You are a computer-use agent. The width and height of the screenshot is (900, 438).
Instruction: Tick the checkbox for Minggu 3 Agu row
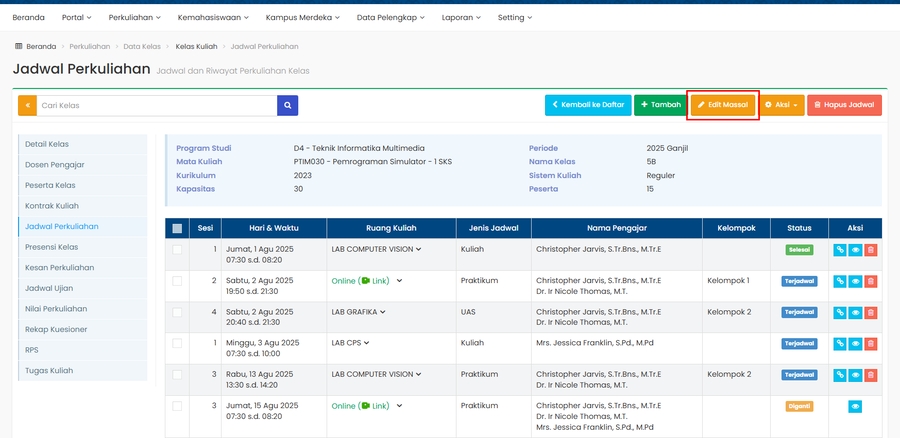pos(177,344)
